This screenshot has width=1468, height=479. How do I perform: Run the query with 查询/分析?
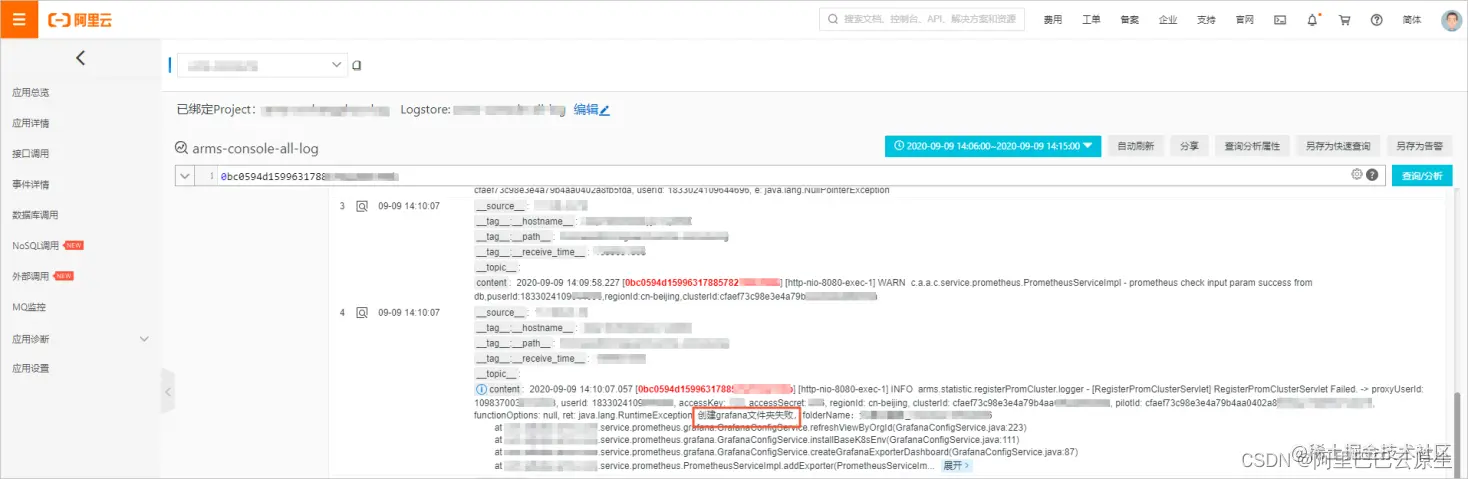(1422, 176)
